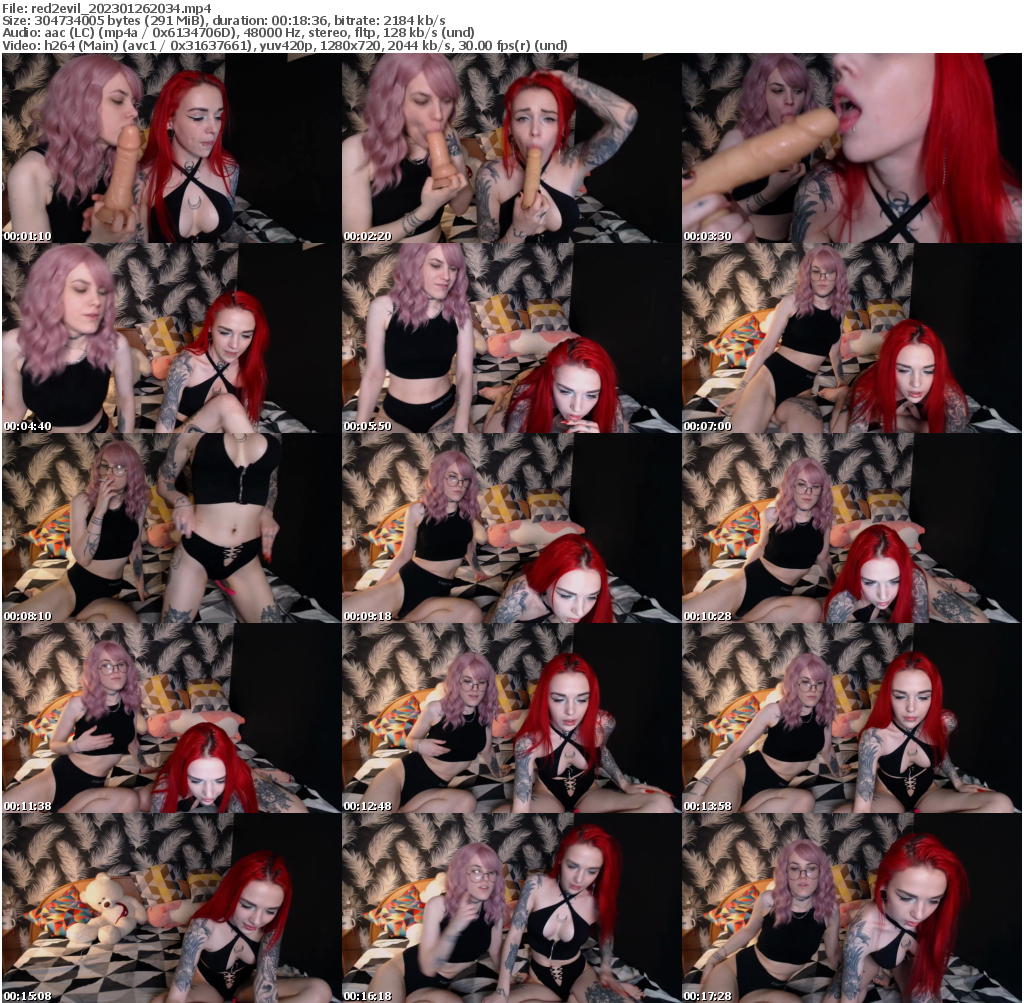Open the thumbnail at timestamp 00:13:58

click(x=852, y=716)
